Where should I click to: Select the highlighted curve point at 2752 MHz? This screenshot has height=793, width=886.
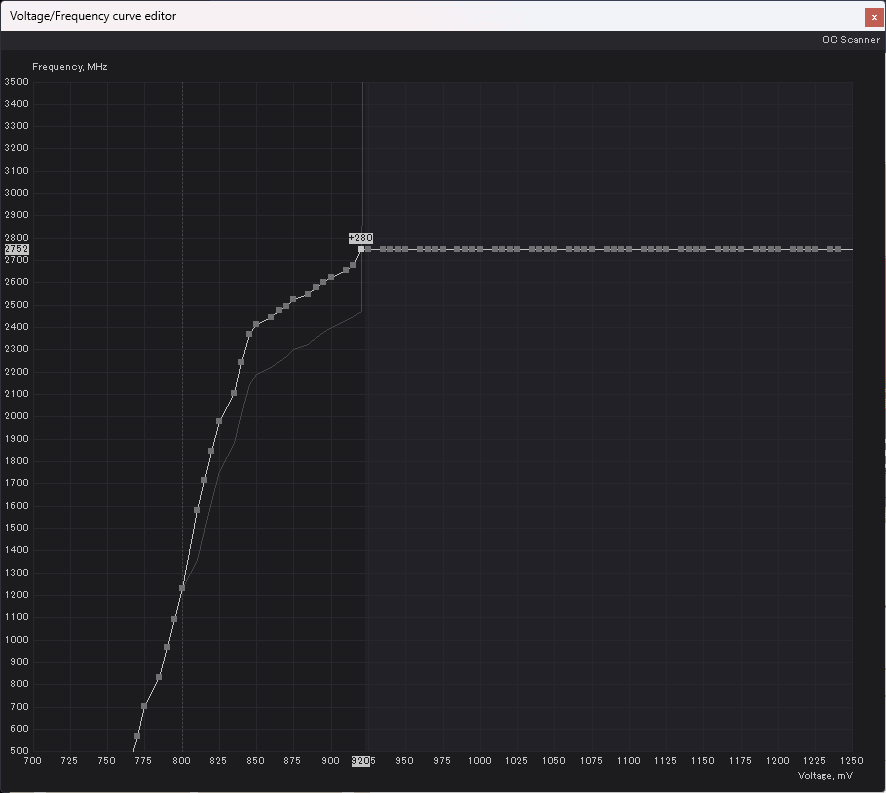coord(361,249)
